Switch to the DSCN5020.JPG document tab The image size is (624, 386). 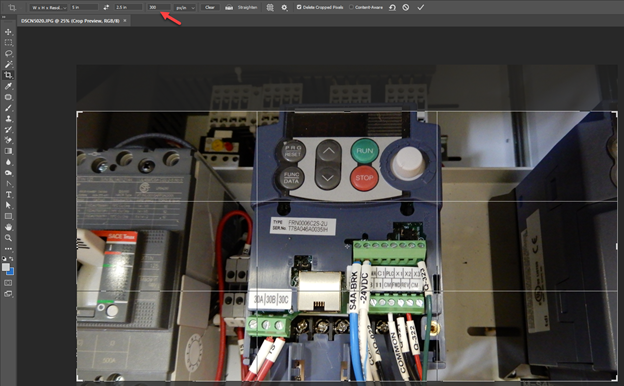coord(70,21)
